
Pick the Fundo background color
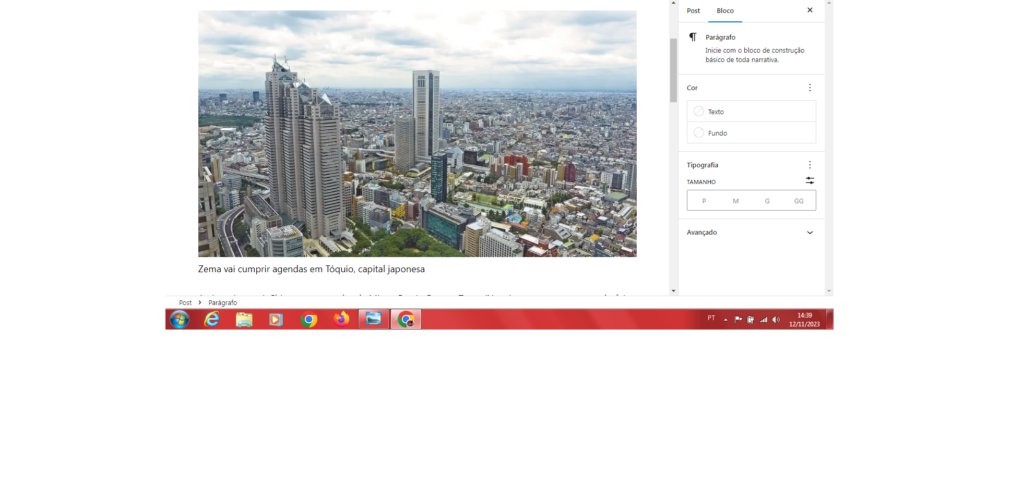tap(751, 133)
